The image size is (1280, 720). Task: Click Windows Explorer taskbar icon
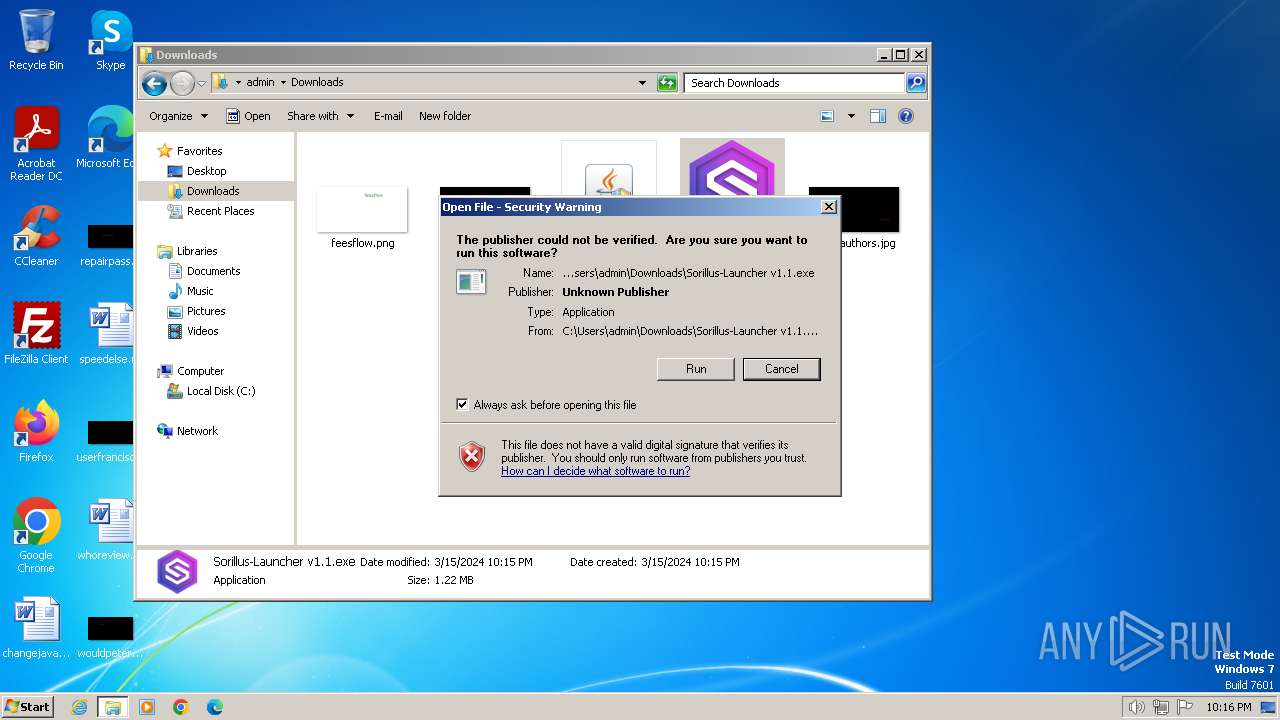coord(113,707)
